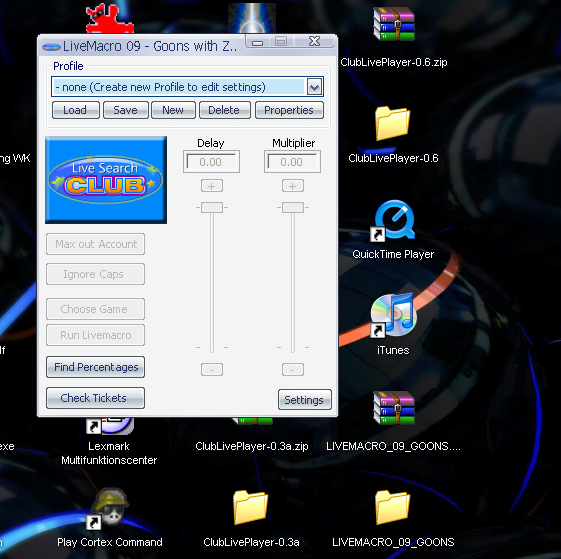
Task: Click the Ignore Caps button
Action: pyautogui.click(x=96, y=274)
